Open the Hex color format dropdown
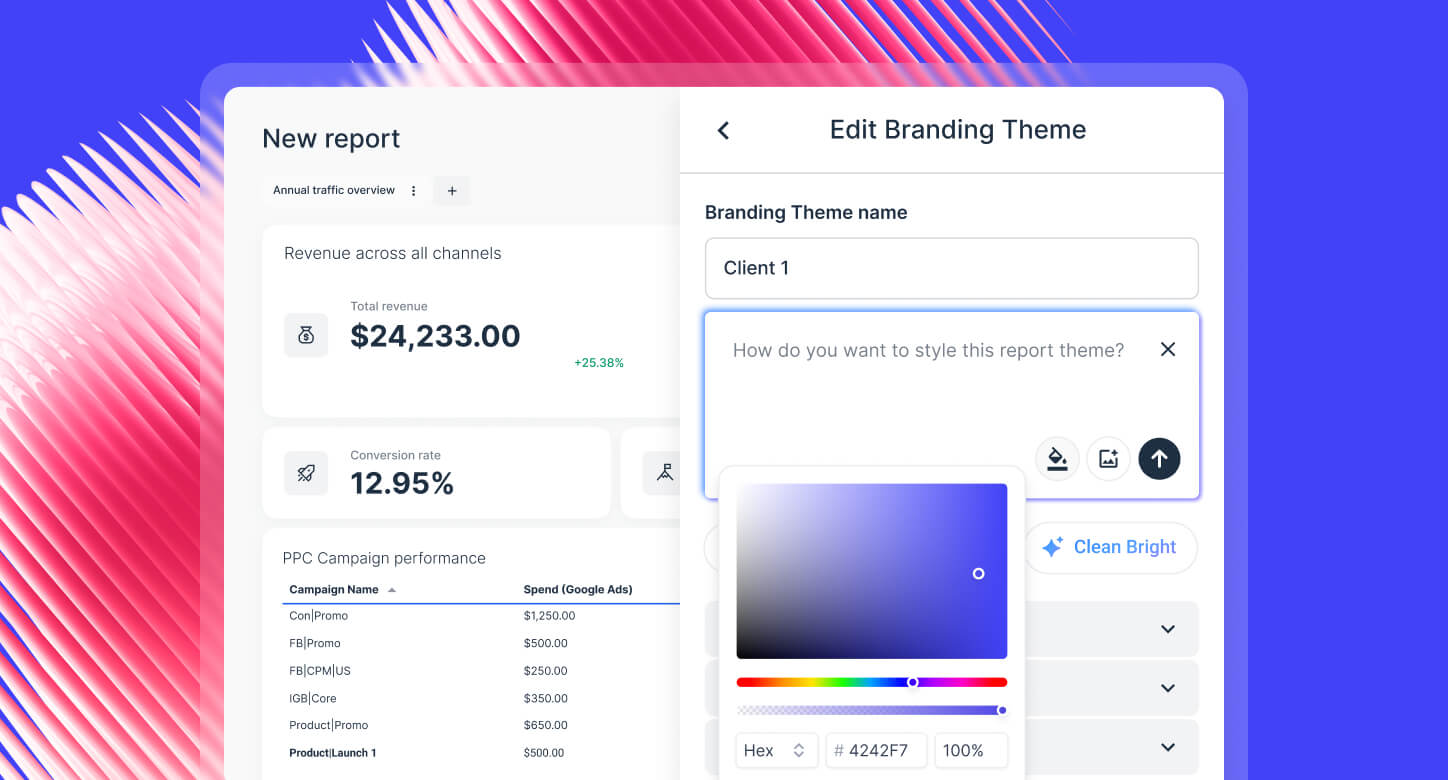1448x780 pixels. point(777,750)
